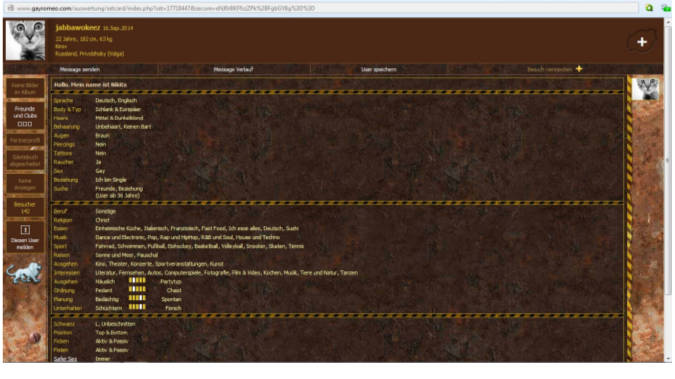Click the Augen value 'Braun'
This screenshot has width=675, height=379.
pos(102,136)
